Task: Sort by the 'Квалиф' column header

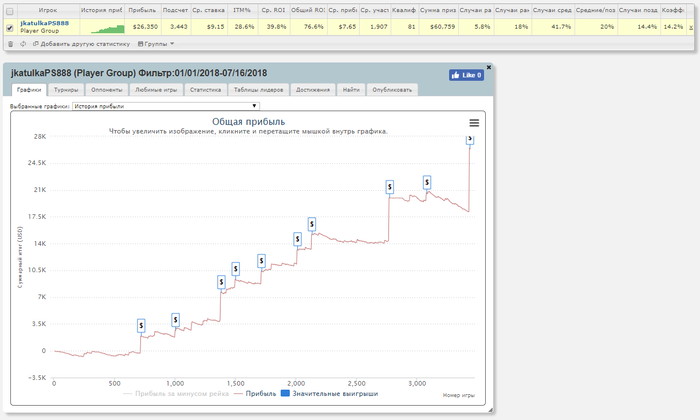Action: coord(404,10)
